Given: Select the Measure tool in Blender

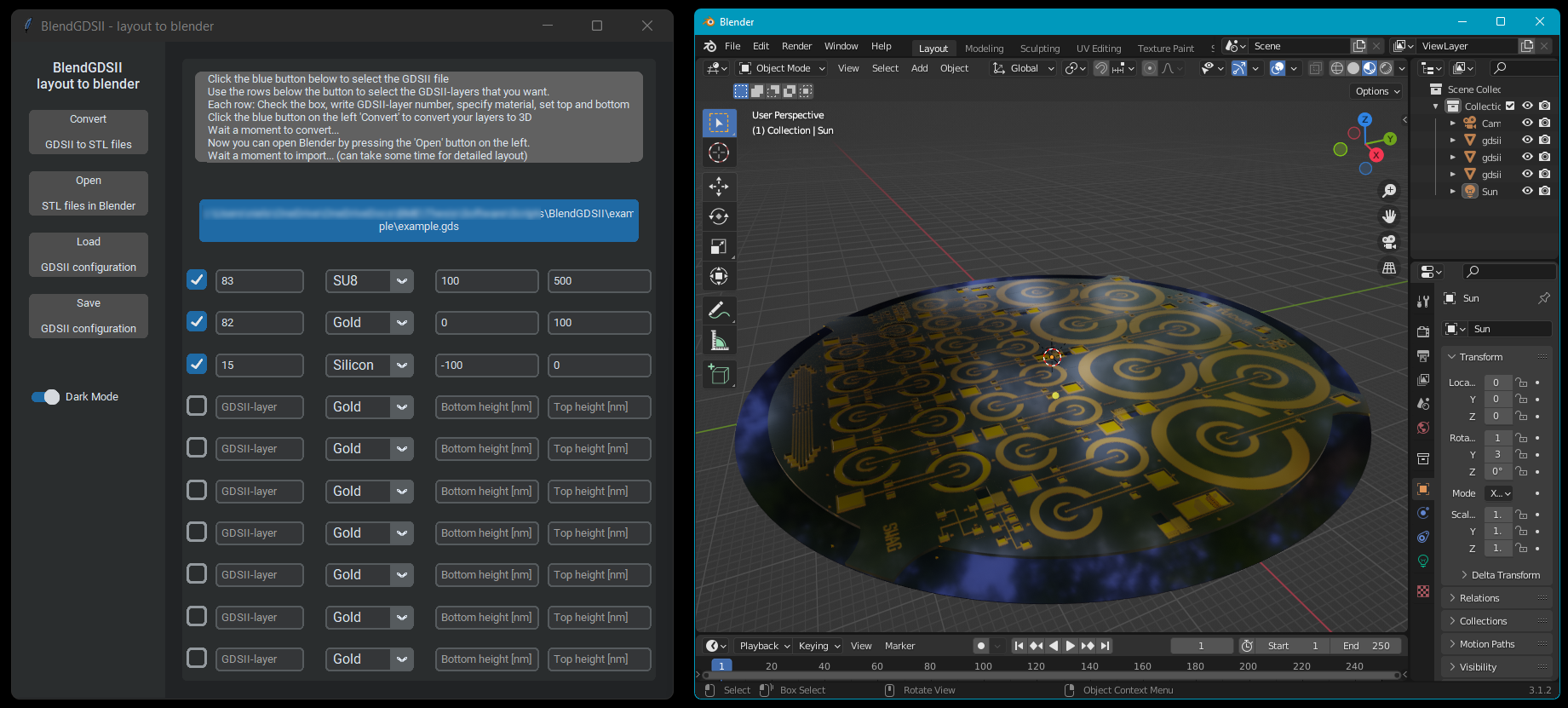Looking at the screenshot, I should click(x=719, y=341).
